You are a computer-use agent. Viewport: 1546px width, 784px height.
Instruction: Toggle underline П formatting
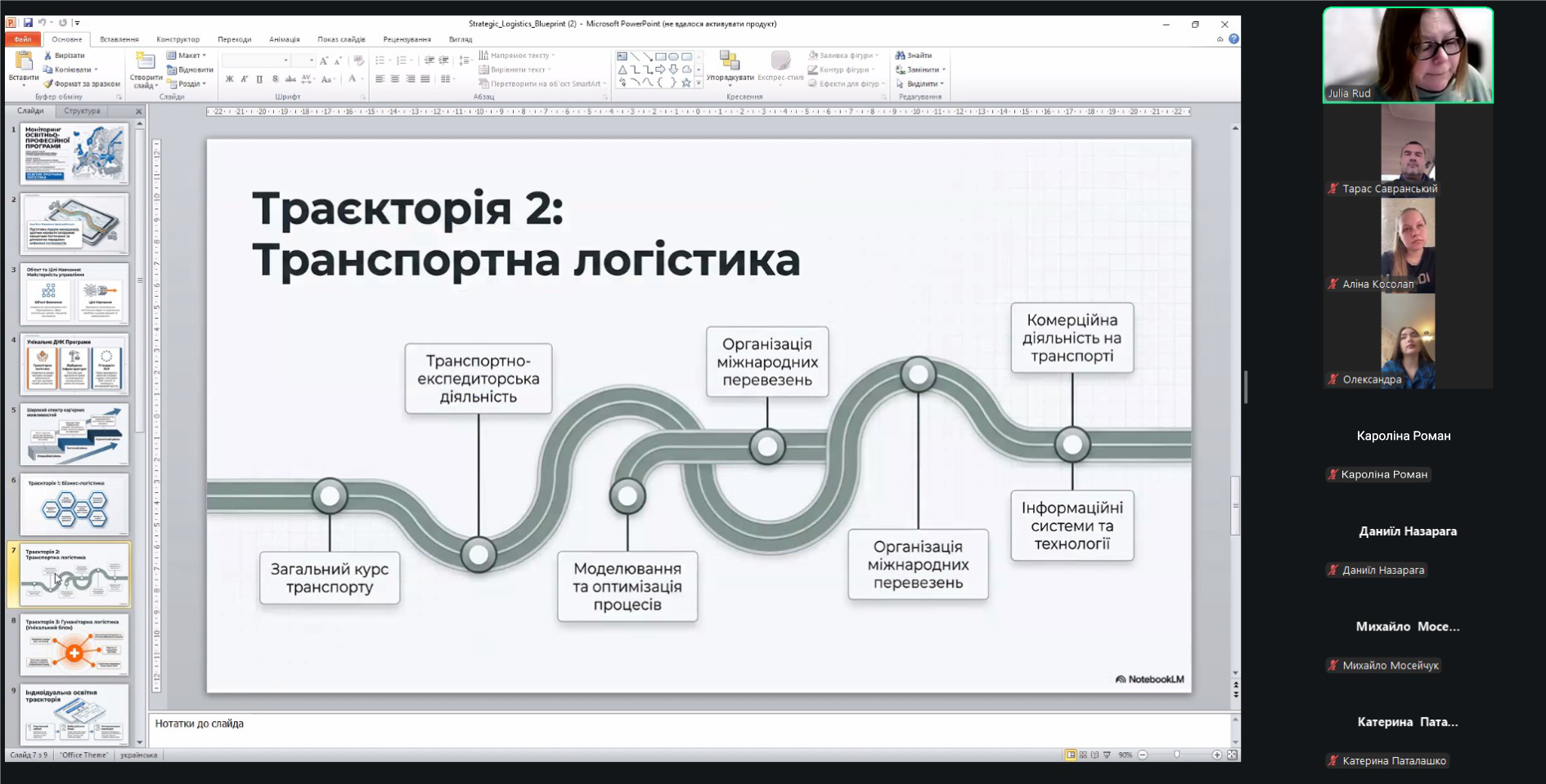tap(259, 79)
